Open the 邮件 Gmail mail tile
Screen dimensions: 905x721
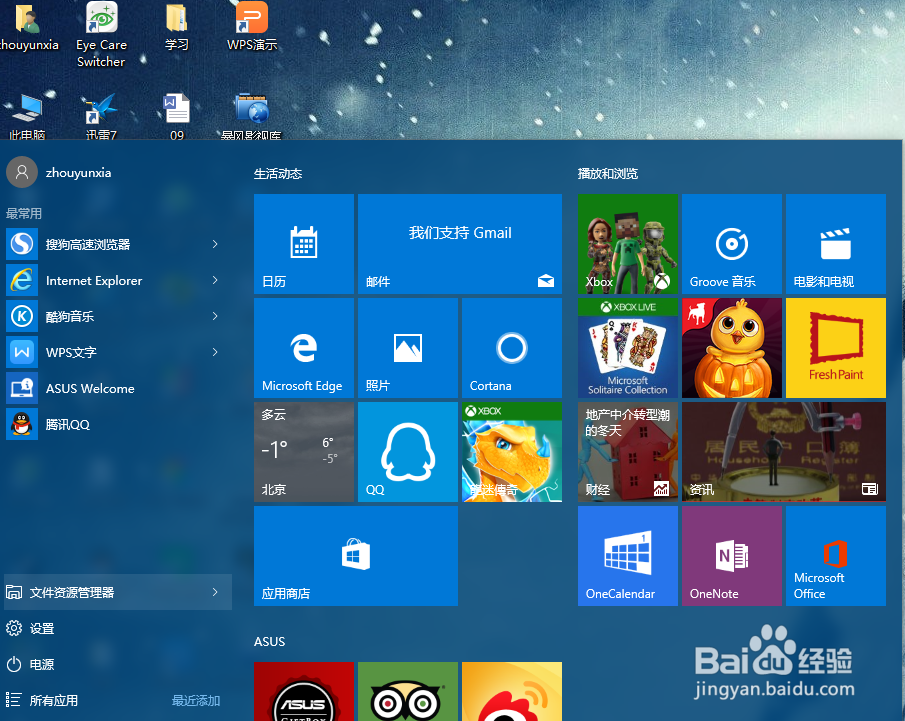459,244
